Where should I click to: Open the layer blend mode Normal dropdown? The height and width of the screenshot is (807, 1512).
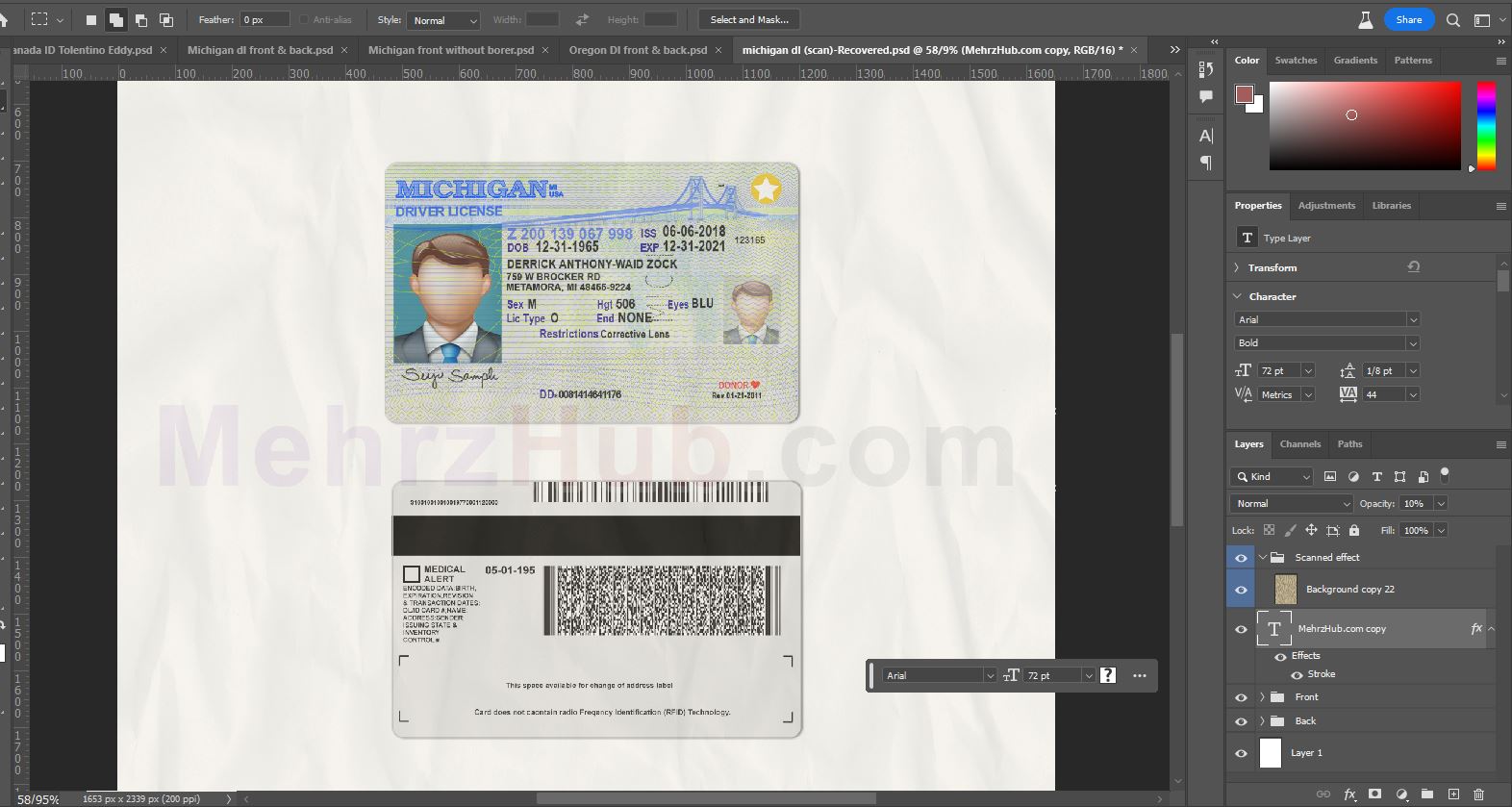tap(1292, 503)
